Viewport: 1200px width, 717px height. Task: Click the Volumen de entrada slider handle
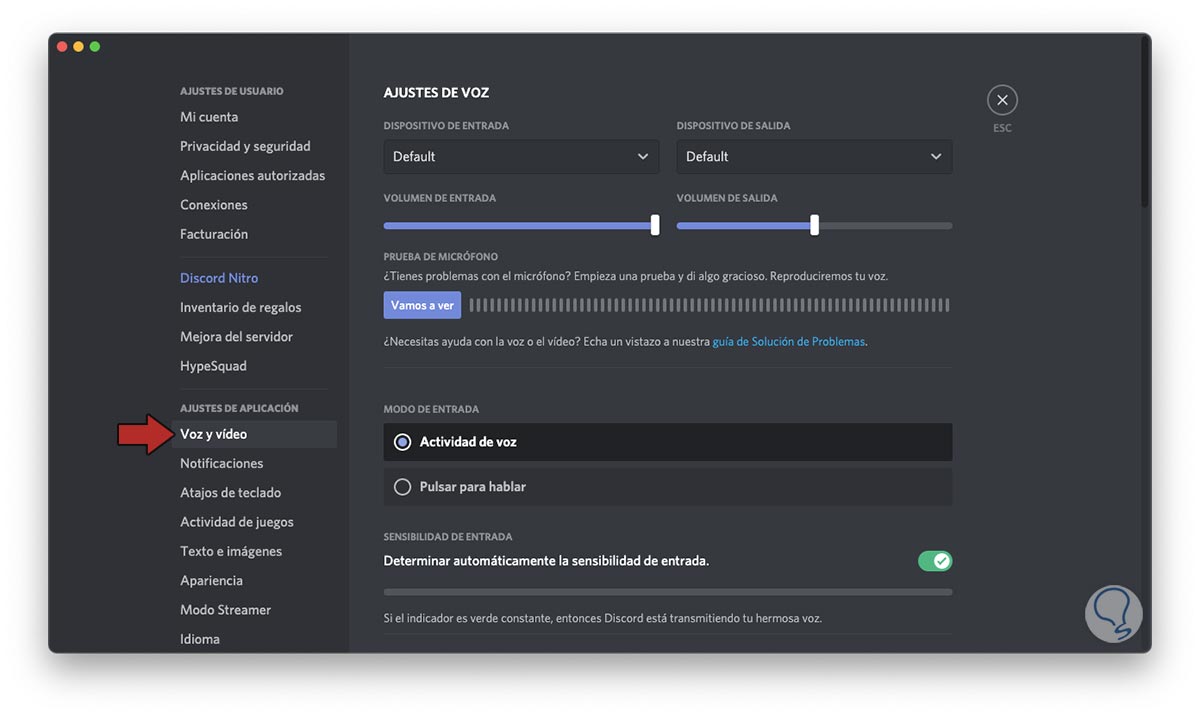[655, 225]
